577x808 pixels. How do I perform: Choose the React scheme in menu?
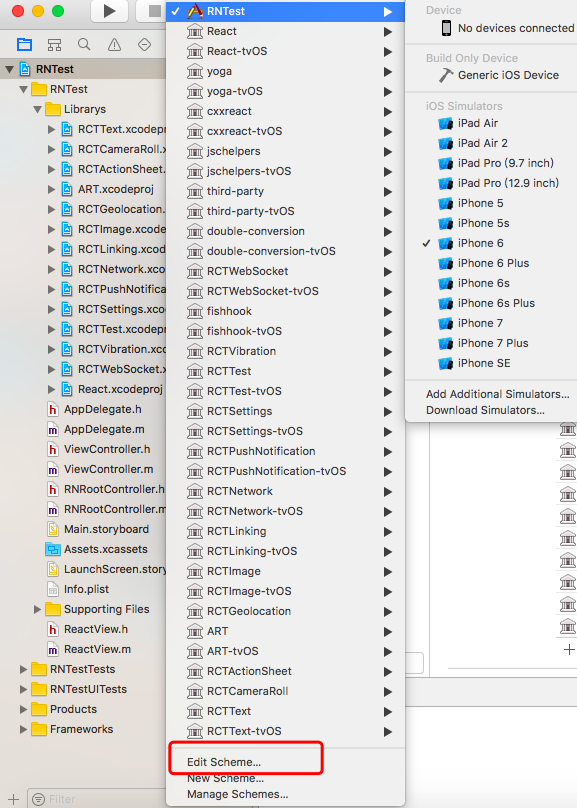pyautogui.click(x=285, y=31)
